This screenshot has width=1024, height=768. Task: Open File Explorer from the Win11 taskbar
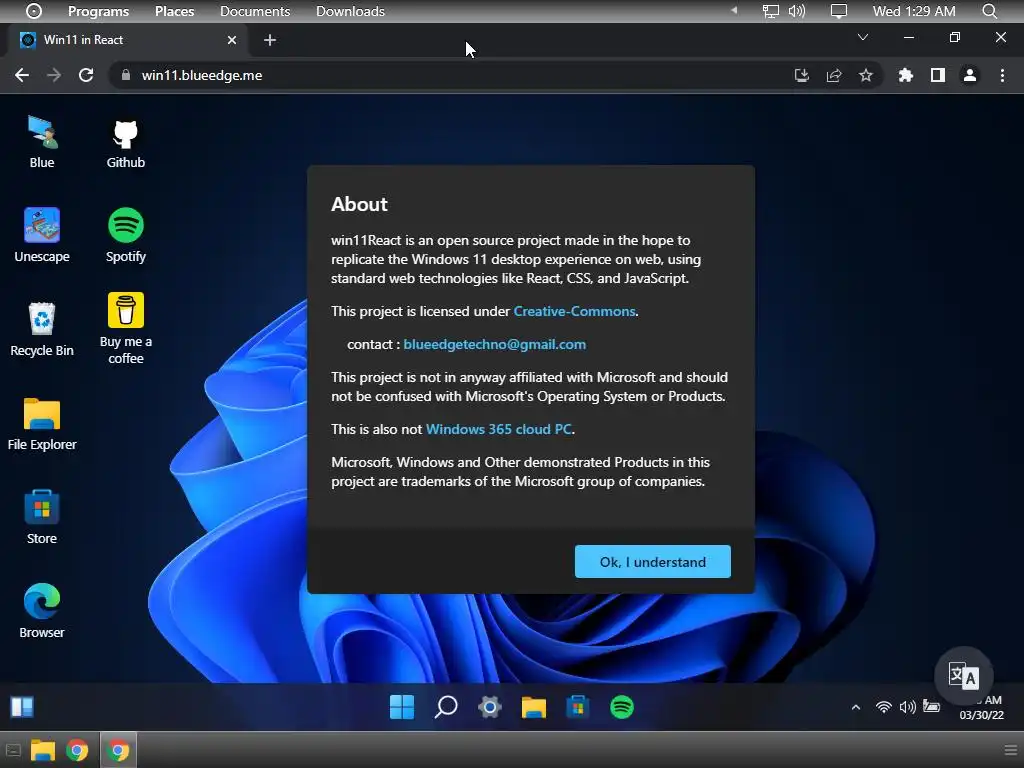point(534,707)
